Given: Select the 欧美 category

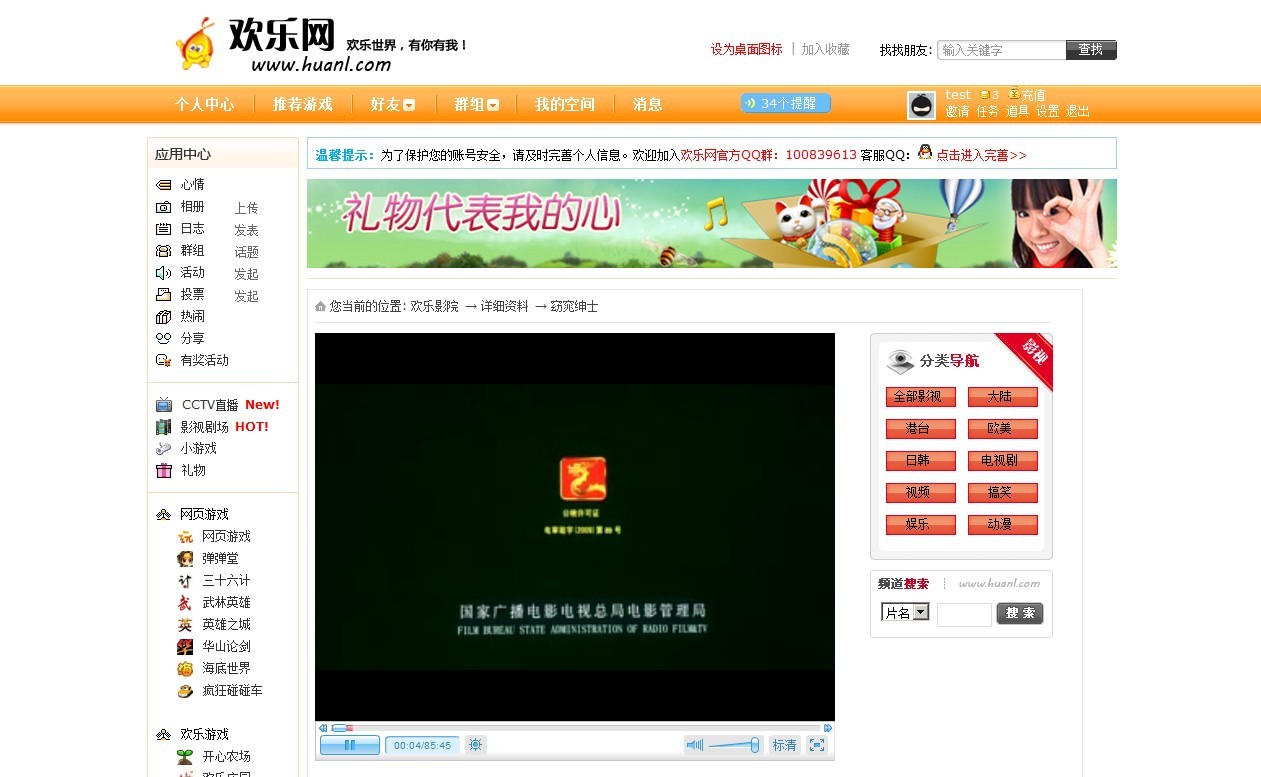Looking at the screenshot, I should coord(1002,429).
